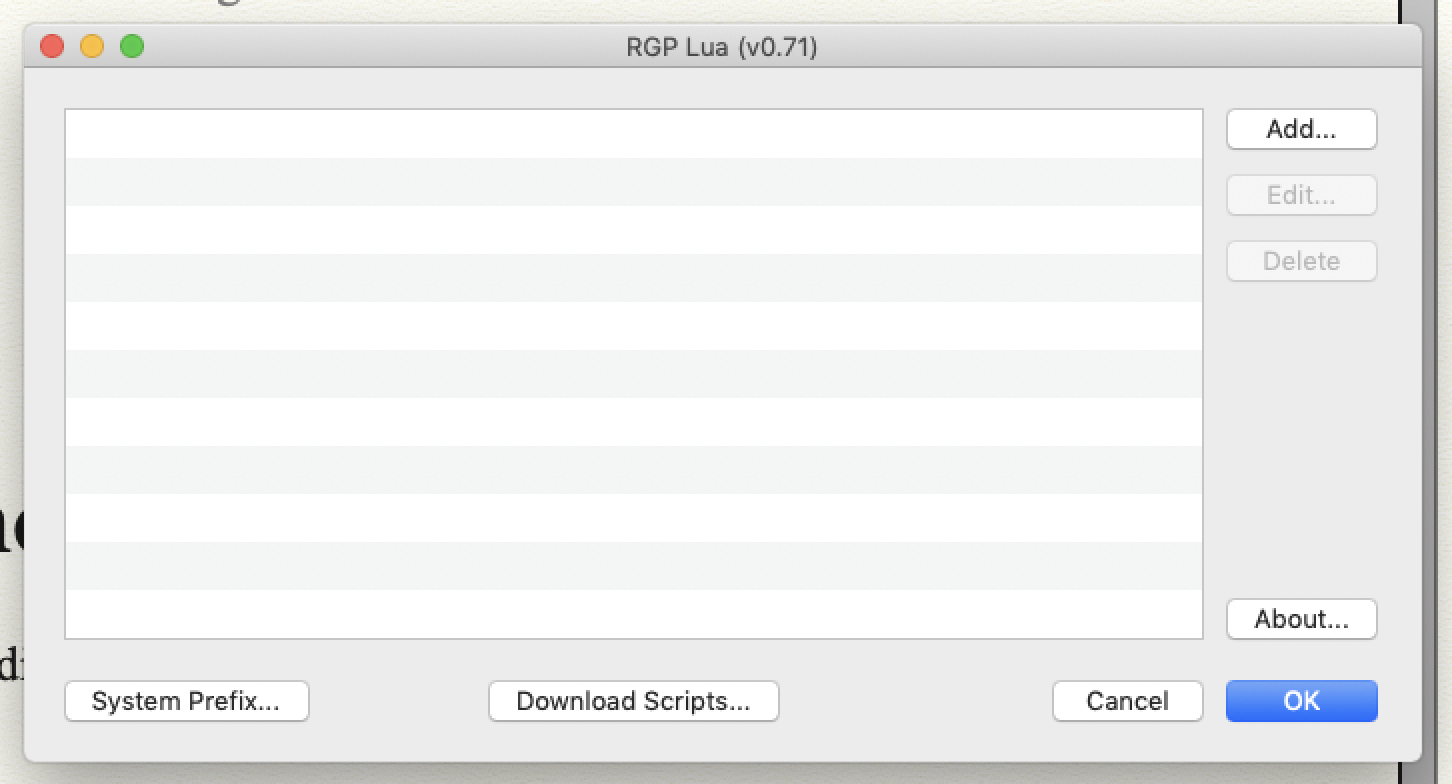
Task: Select the last row of the script list
Action: click(633, 613)
